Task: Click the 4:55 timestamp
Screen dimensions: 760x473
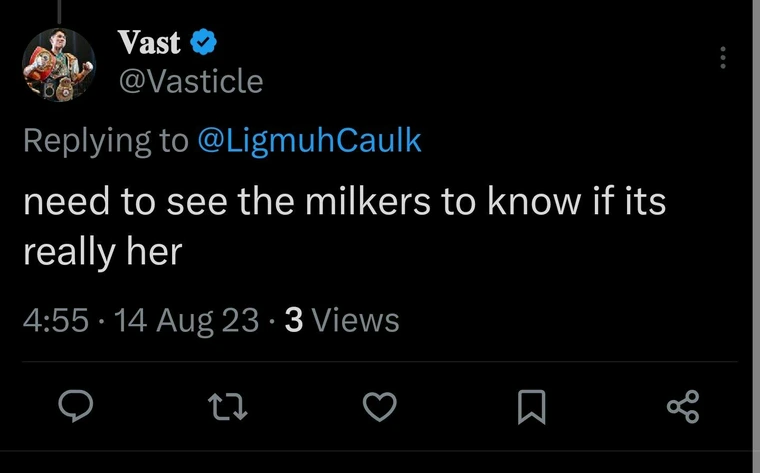Action: pyautogui.click(x=56, y=320)
